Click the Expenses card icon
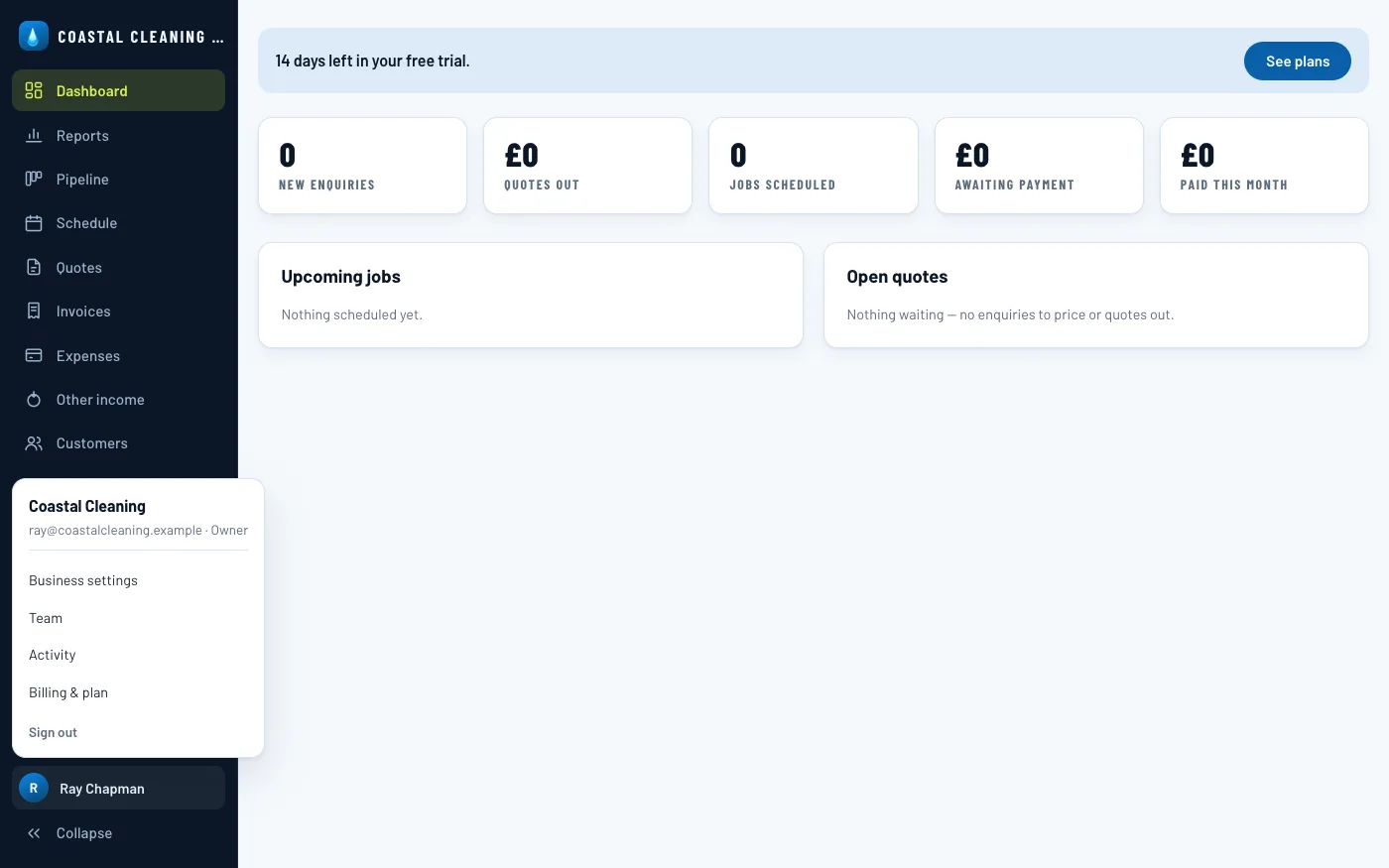Screen dimensions: 1389x868 click(x=34, y=355)
